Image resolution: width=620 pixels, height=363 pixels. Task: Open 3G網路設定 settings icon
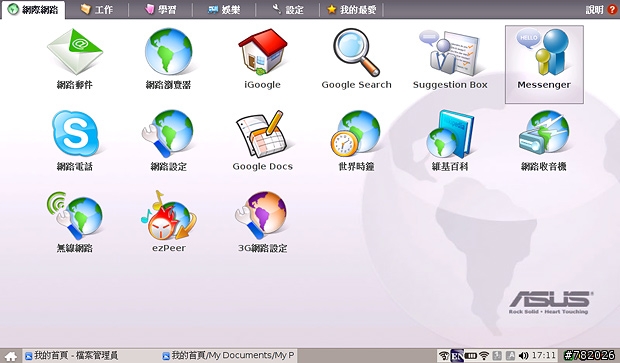[x=262, y=216]
